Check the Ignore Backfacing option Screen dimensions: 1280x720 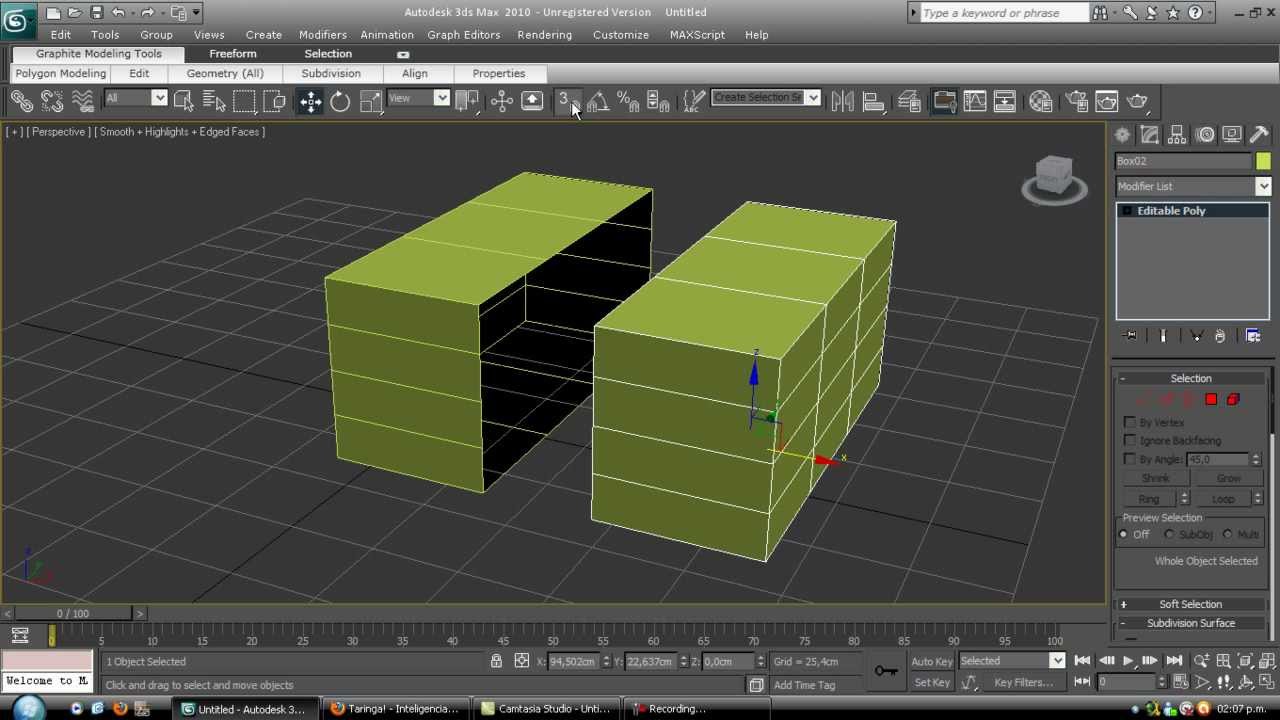pos(1130,441)
